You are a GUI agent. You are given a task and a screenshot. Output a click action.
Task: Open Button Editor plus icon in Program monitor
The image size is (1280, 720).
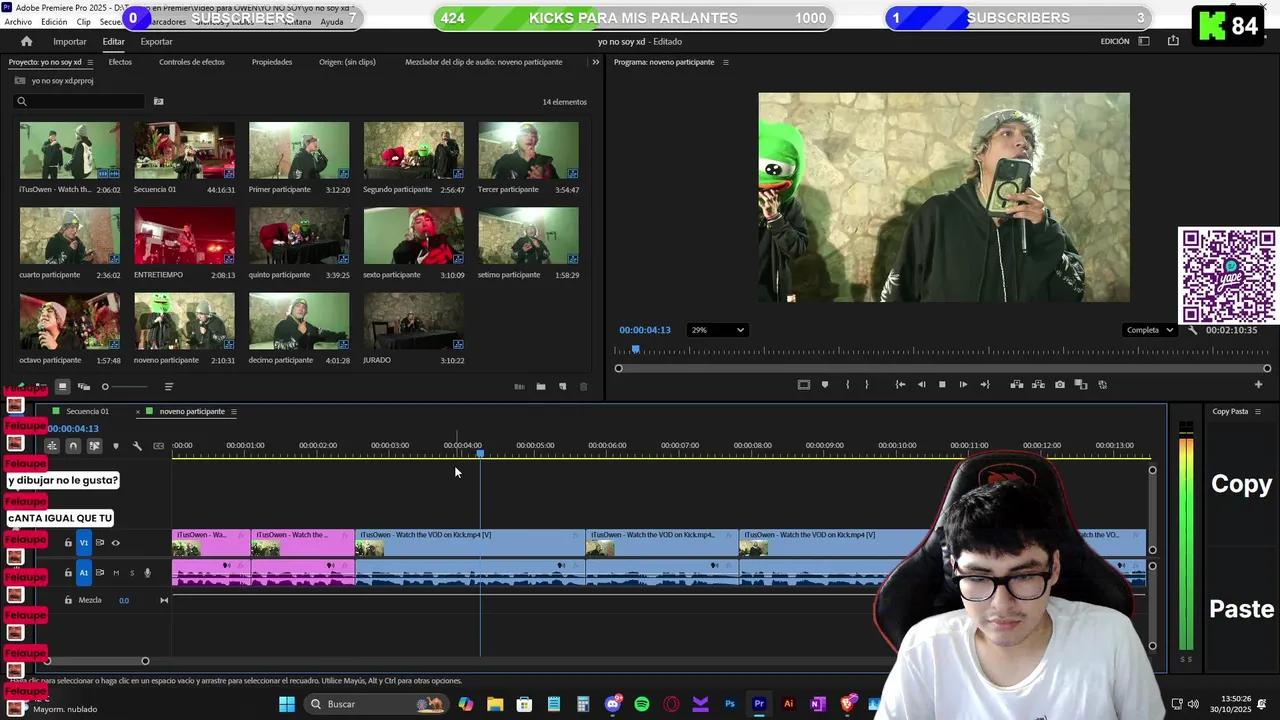(x=1259, y=385)
